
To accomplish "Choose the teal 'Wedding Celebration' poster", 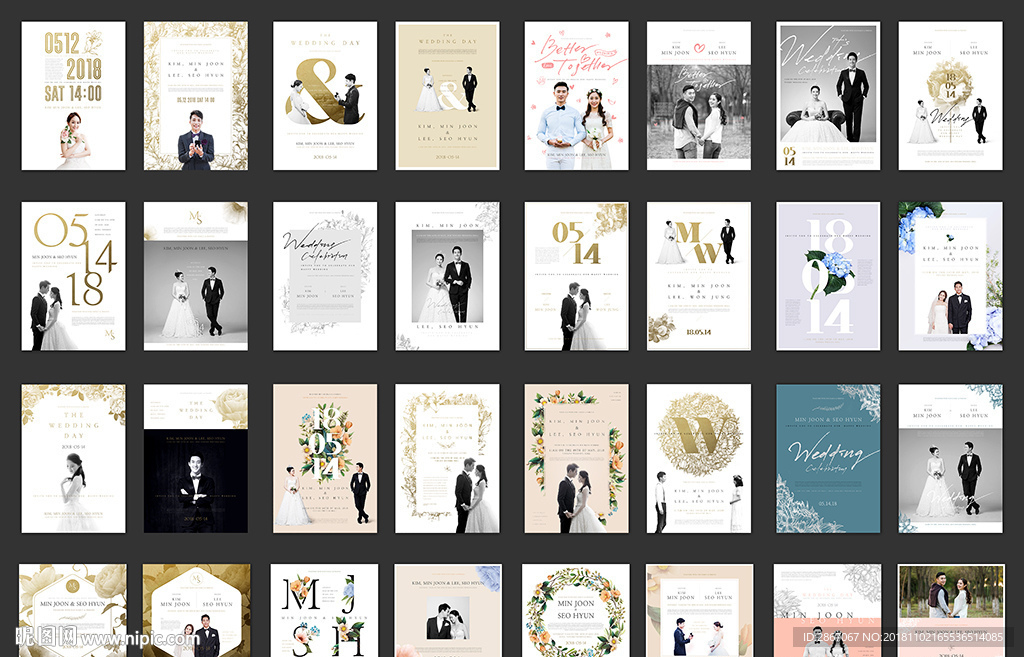I will (828, 458).
